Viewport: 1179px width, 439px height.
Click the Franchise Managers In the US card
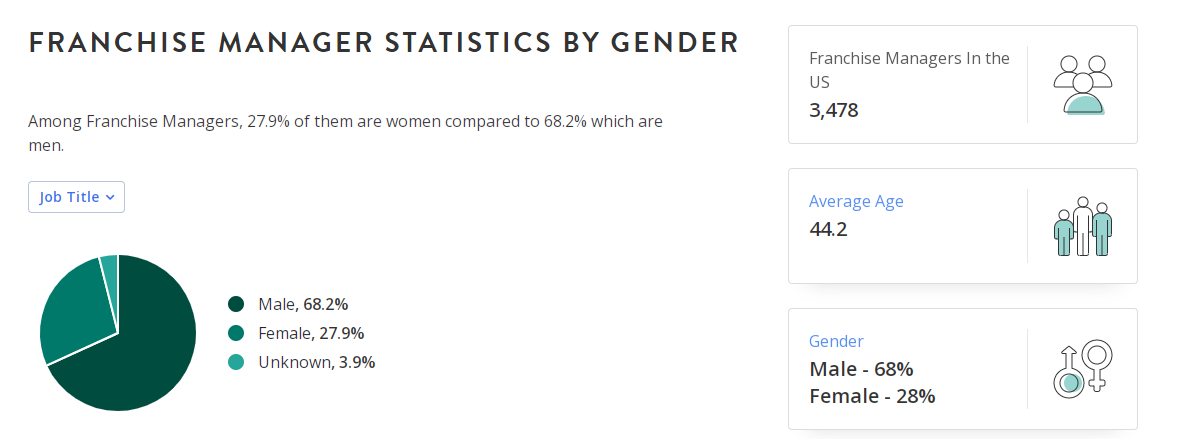[x=962, y=84]
